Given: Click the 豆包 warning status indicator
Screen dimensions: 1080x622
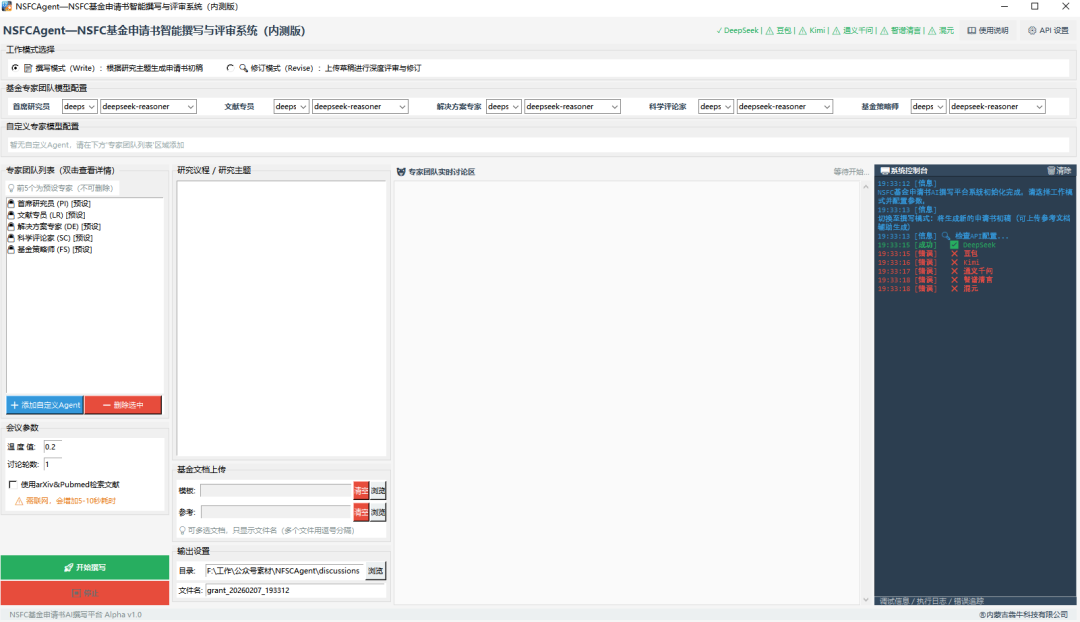Looking at the screenshot, I should click(778, 30).
